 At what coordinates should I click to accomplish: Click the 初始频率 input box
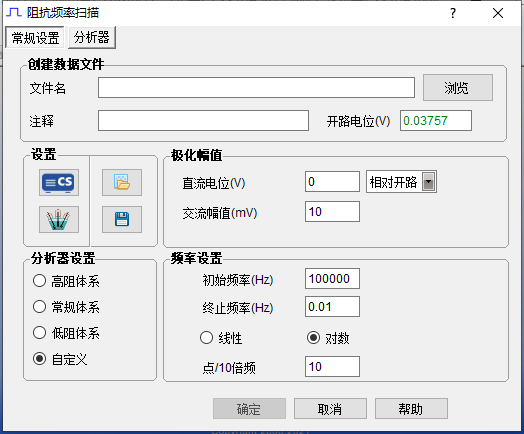(332, 279)
